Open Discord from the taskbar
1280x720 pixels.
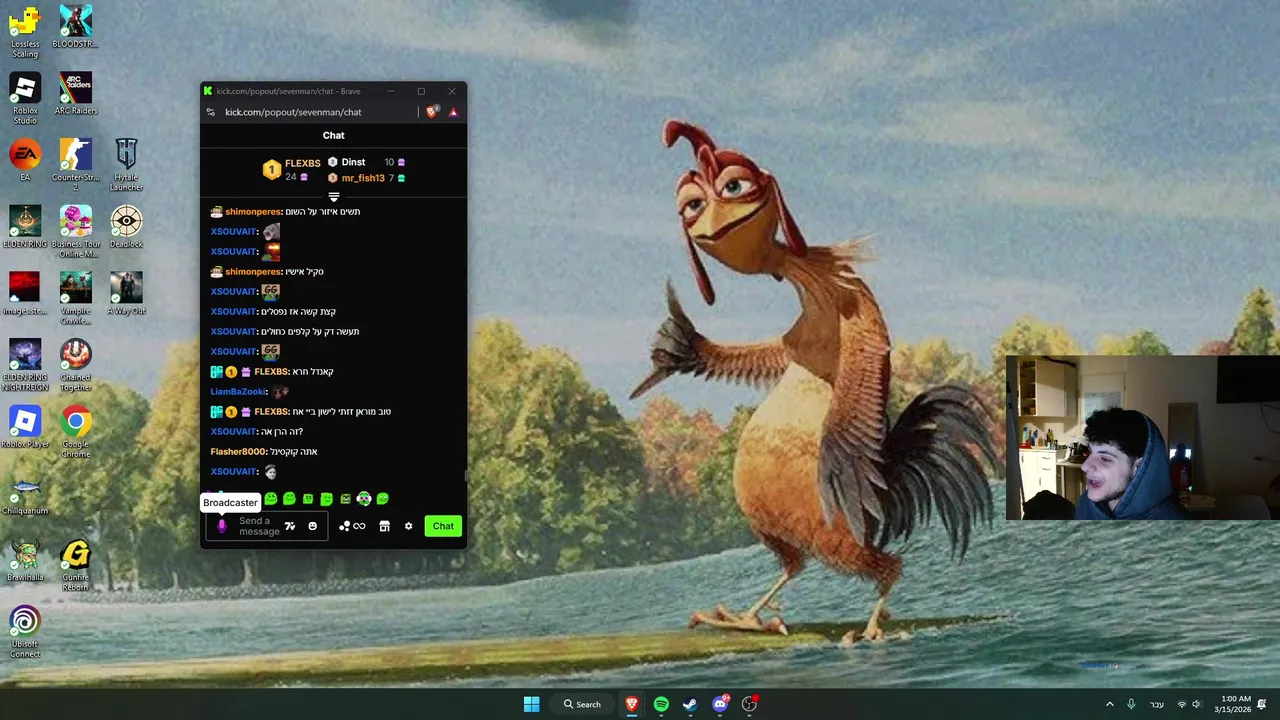coord(720,704)
